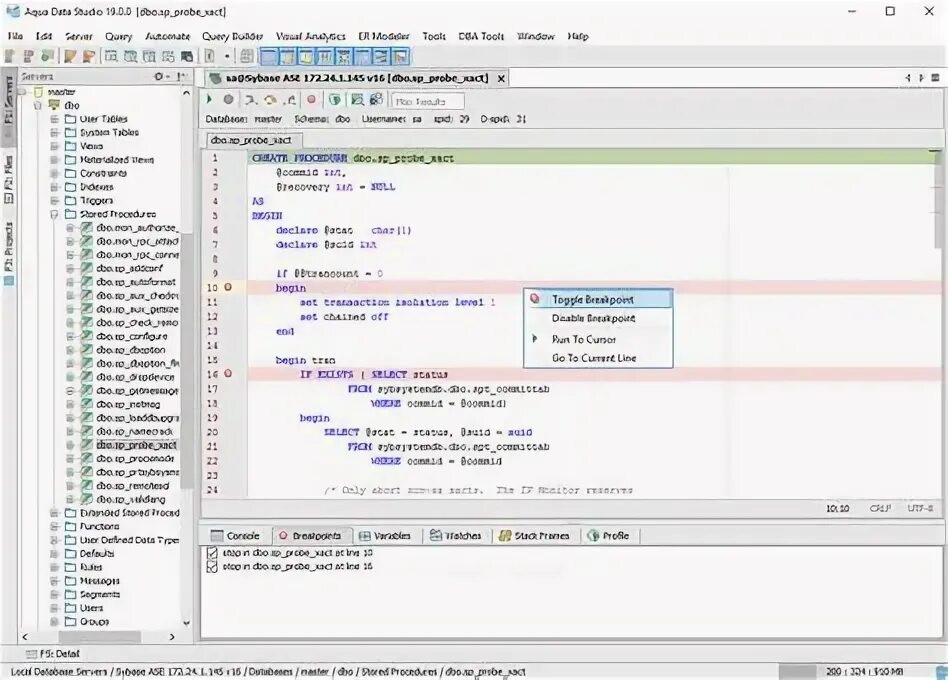948x680 pixels.
Task: Uncheck the breakpoint at line 10 checkbox
Action: click(x=212, y=552)
